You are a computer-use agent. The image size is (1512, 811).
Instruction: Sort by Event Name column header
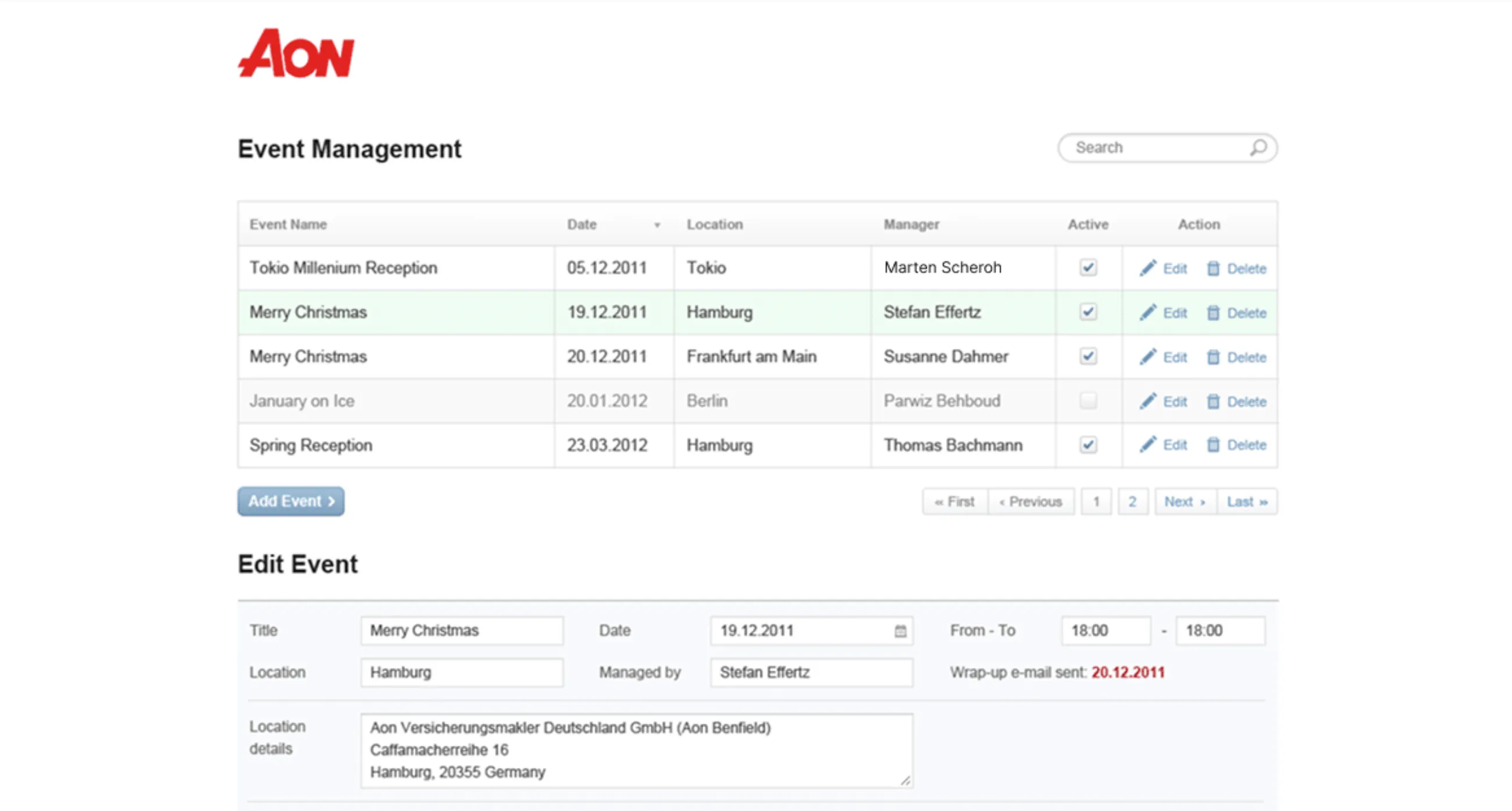click(288, 225)
